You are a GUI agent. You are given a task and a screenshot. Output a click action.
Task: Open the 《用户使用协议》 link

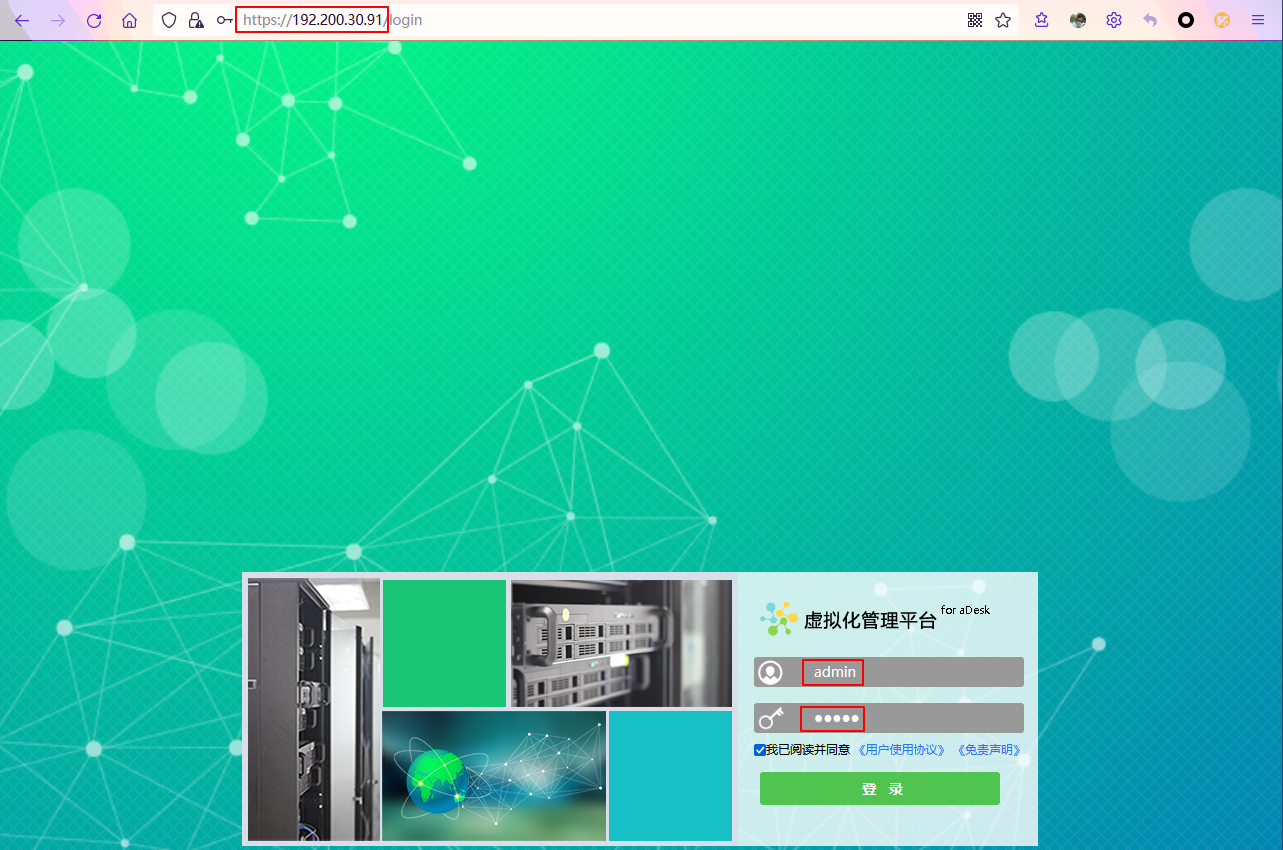[x=902, y=750]
